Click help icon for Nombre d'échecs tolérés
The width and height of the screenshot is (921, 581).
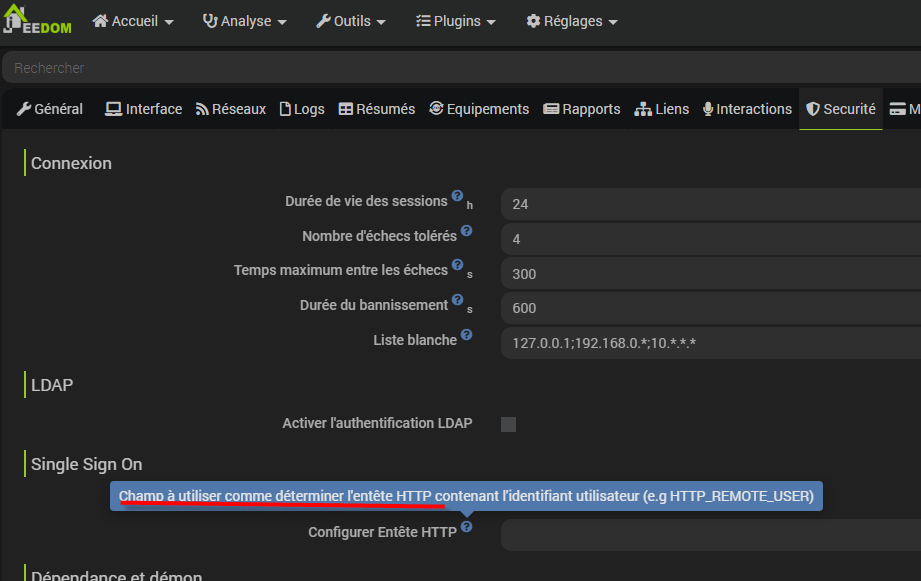pyautogui.click(x=466, y=230)
